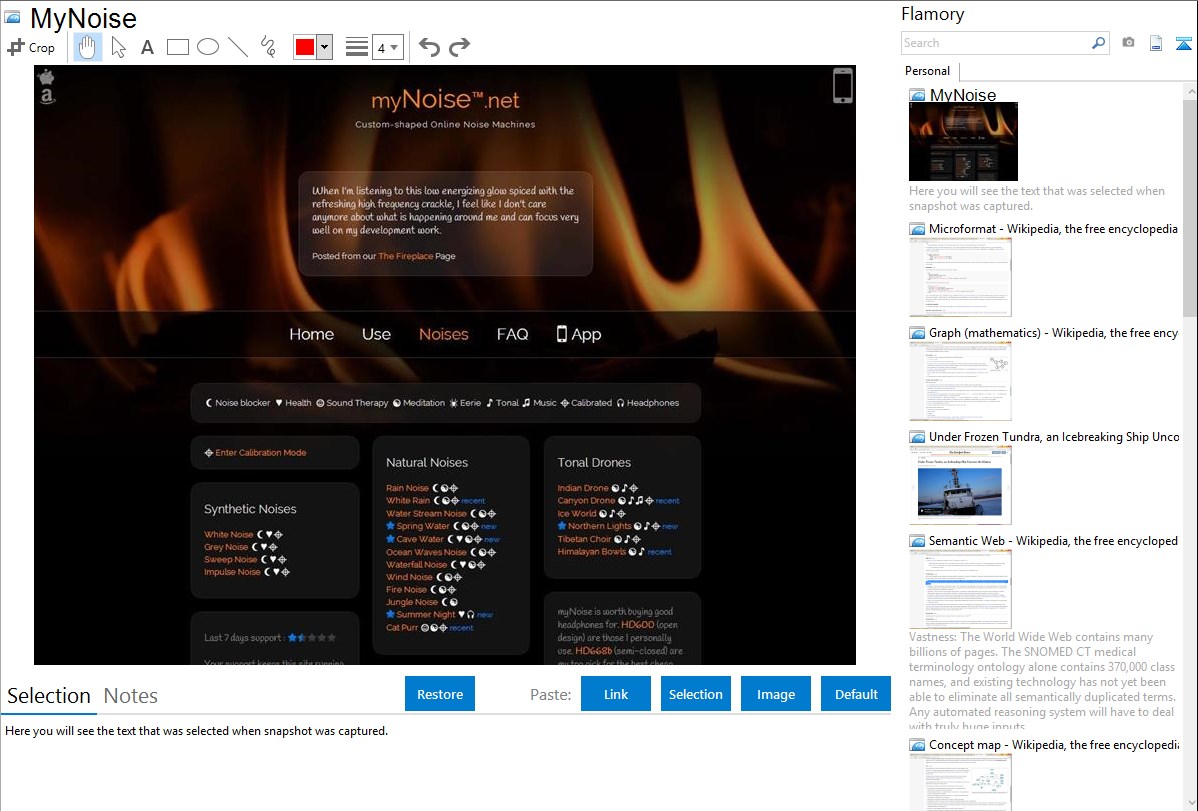Choose the arrow pointer tool
This screenshot has width=1198, height=811.
point(118,47)
